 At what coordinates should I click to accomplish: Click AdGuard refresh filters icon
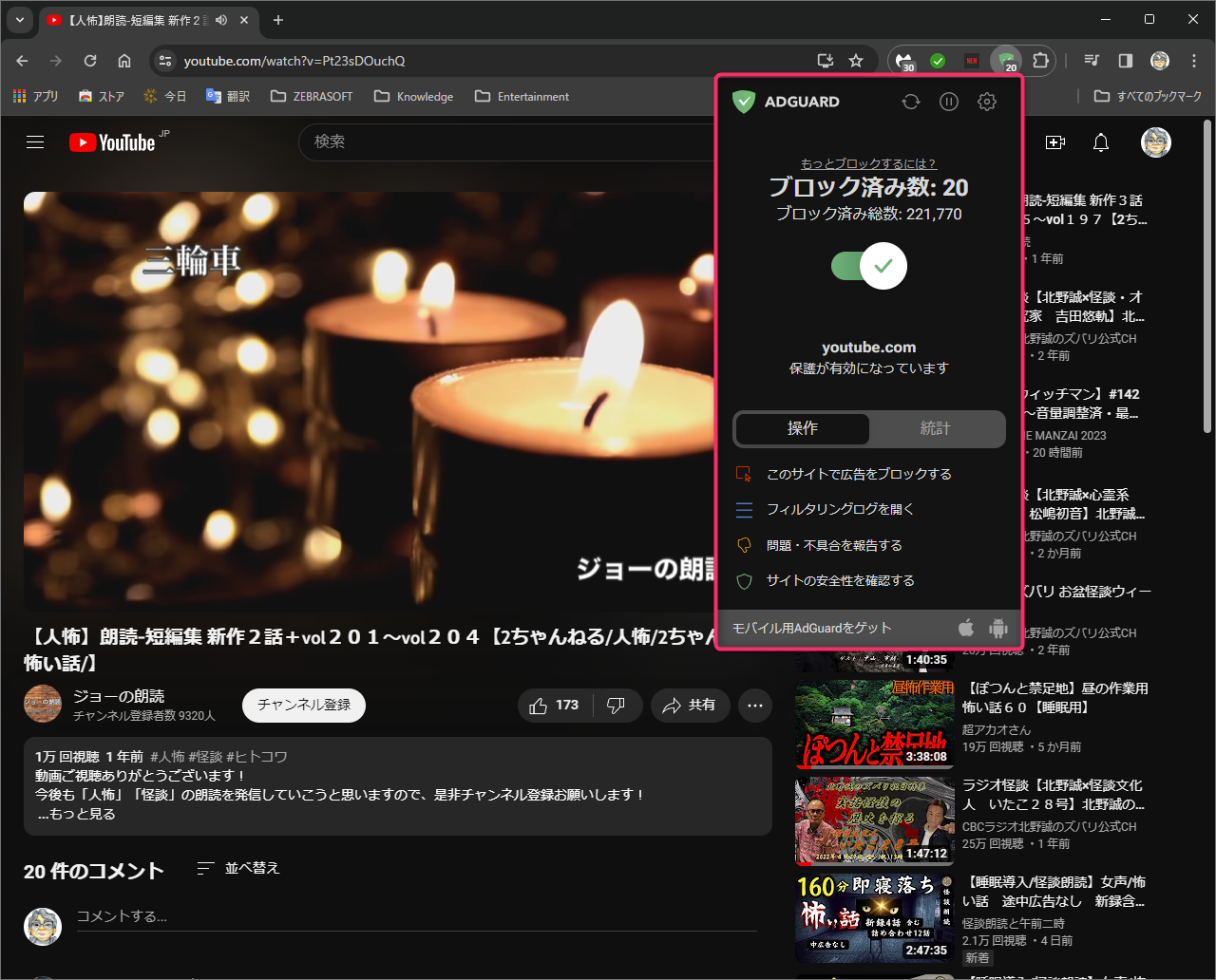tap(911, 102)
